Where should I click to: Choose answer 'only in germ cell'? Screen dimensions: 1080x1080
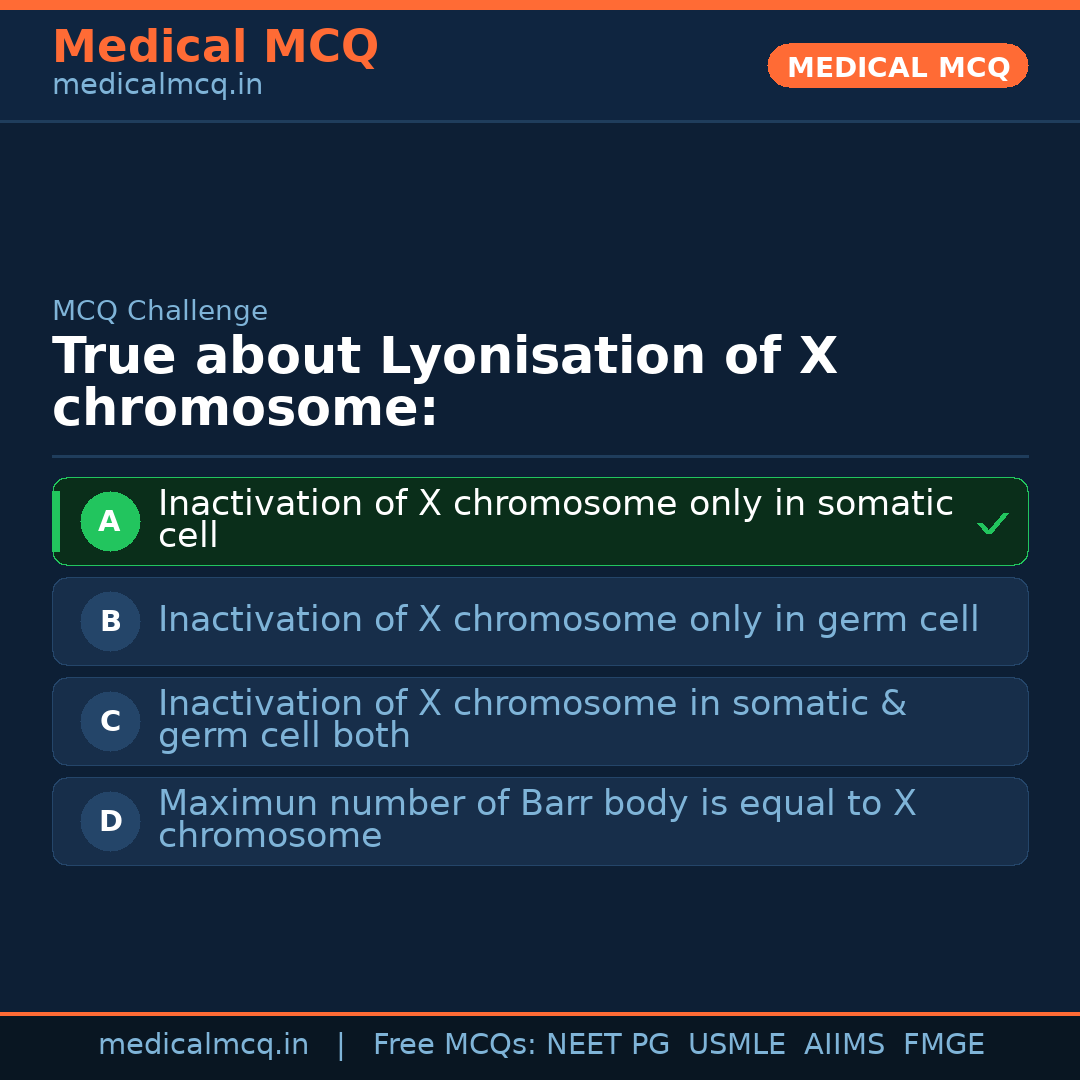(x=568, y=620)
